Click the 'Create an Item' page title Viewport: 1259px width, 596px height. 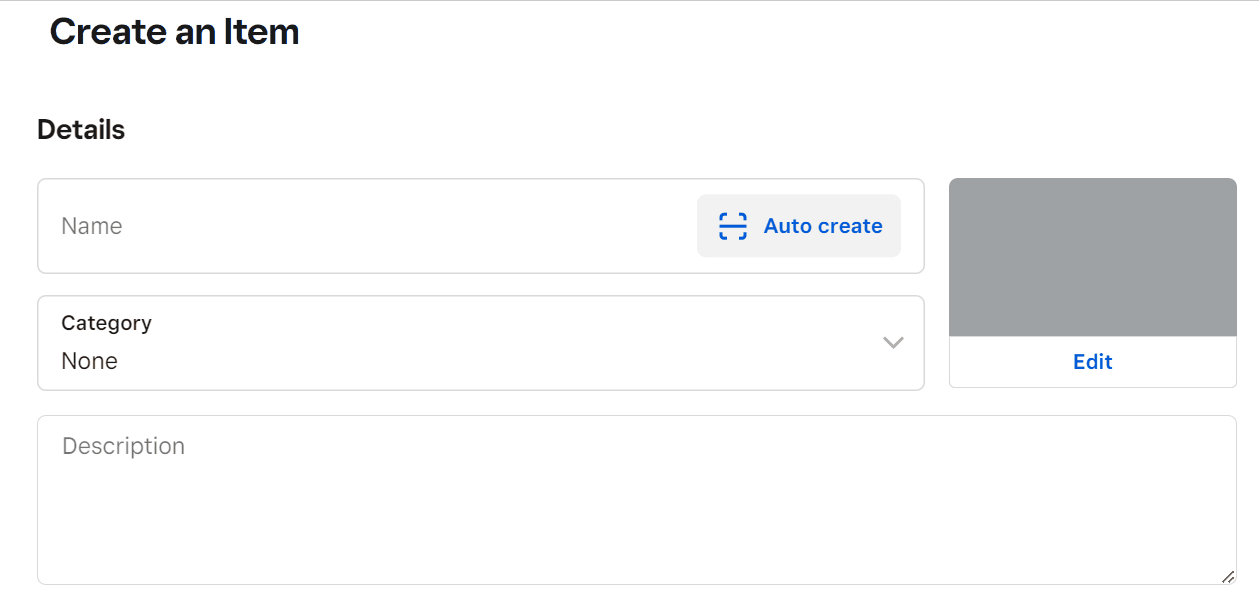click(x=175, y=32)
